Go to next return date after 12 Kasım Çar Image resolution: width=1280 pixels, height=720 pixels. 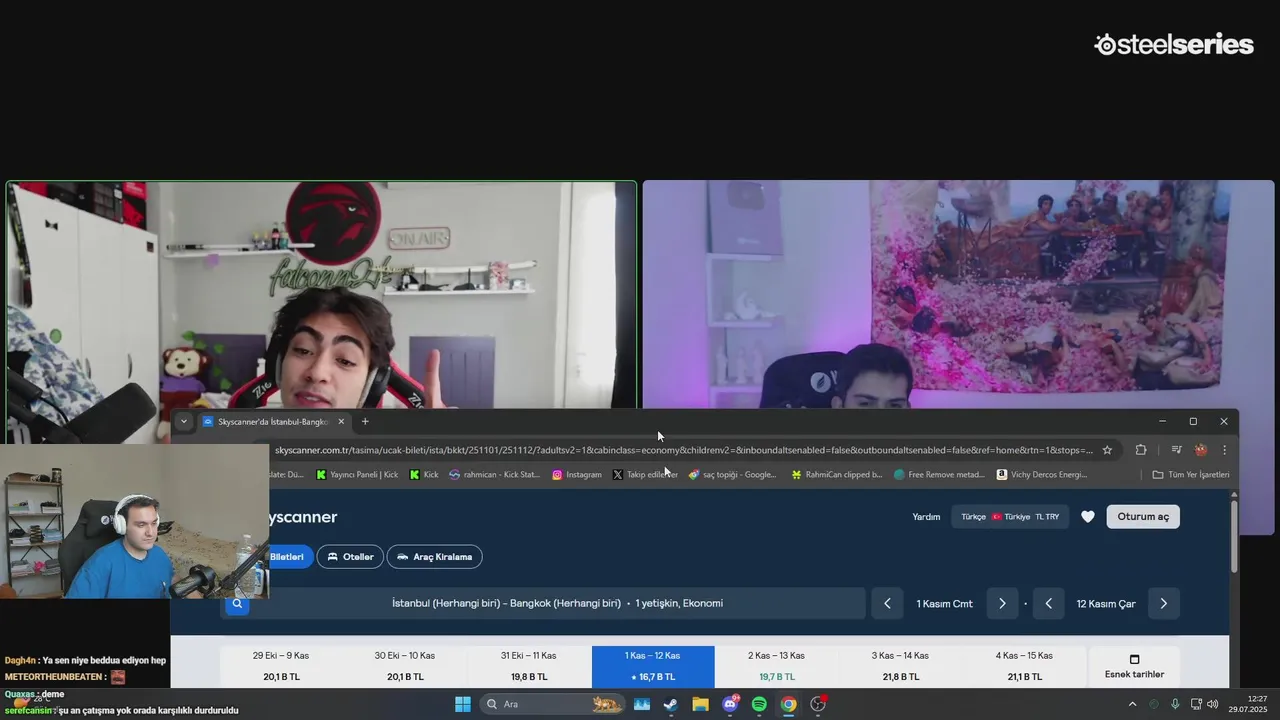pos(1163,604)
